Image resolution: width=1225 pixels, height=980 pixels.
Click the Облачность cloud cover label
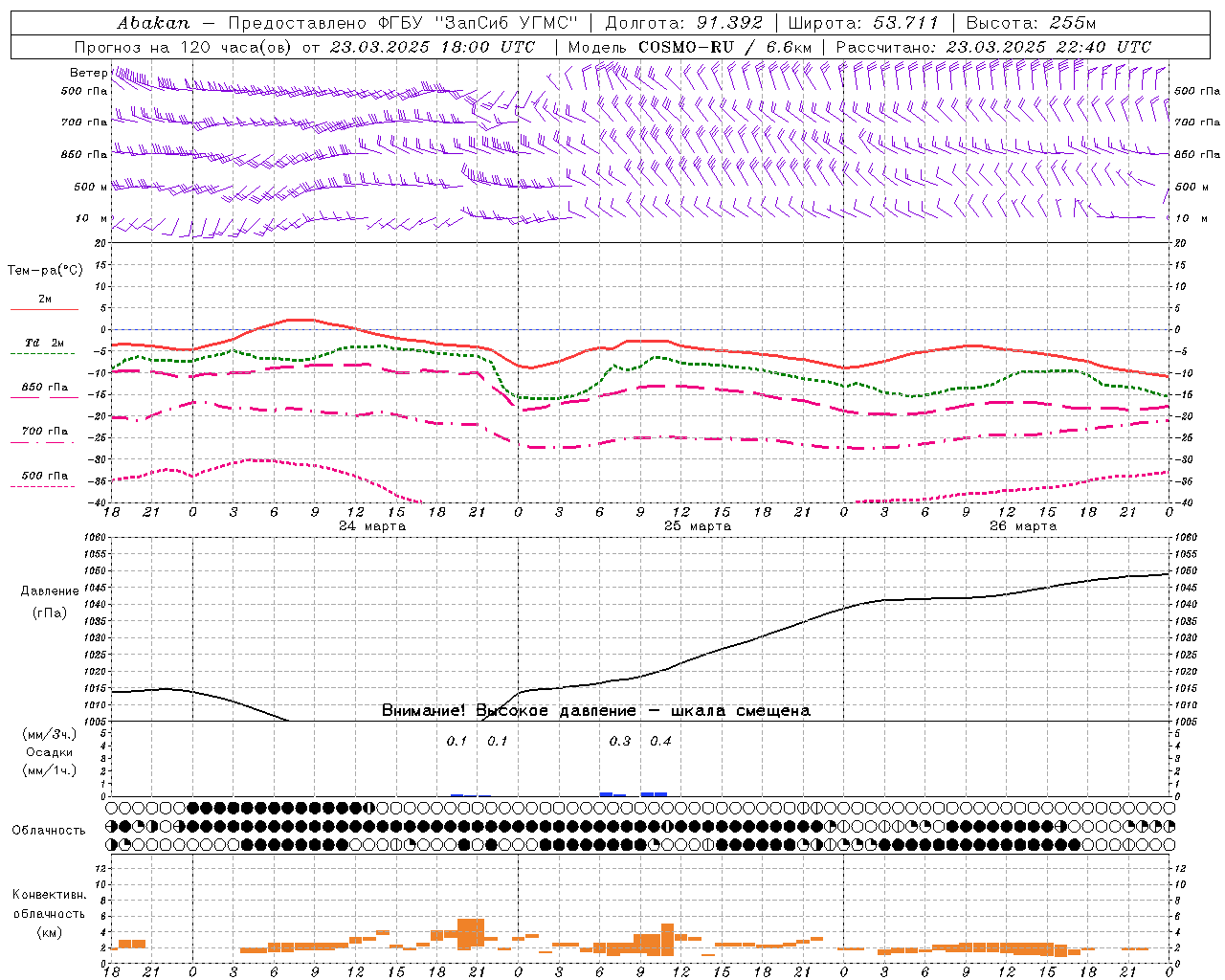click(49, 830)
